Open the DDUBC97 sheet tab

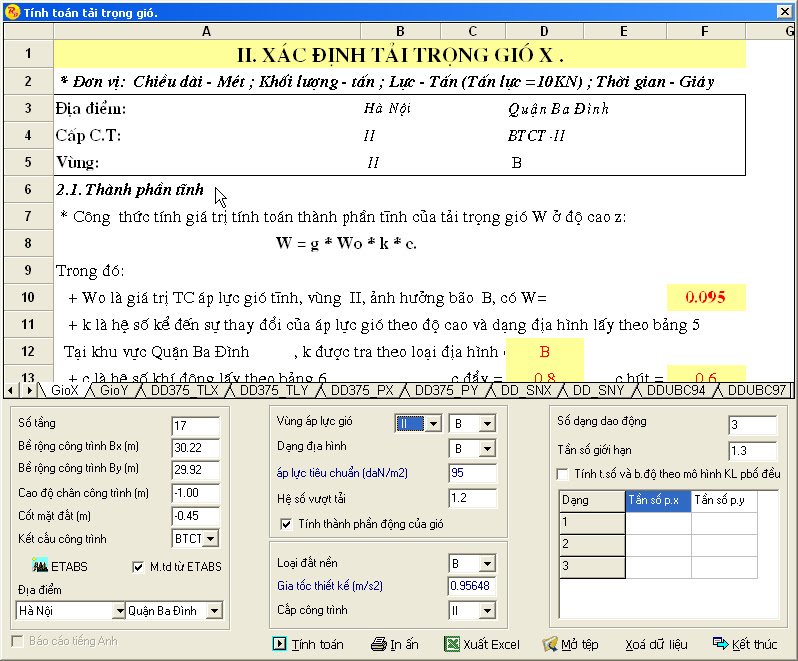pyautogui.click(x=757, y=390)
